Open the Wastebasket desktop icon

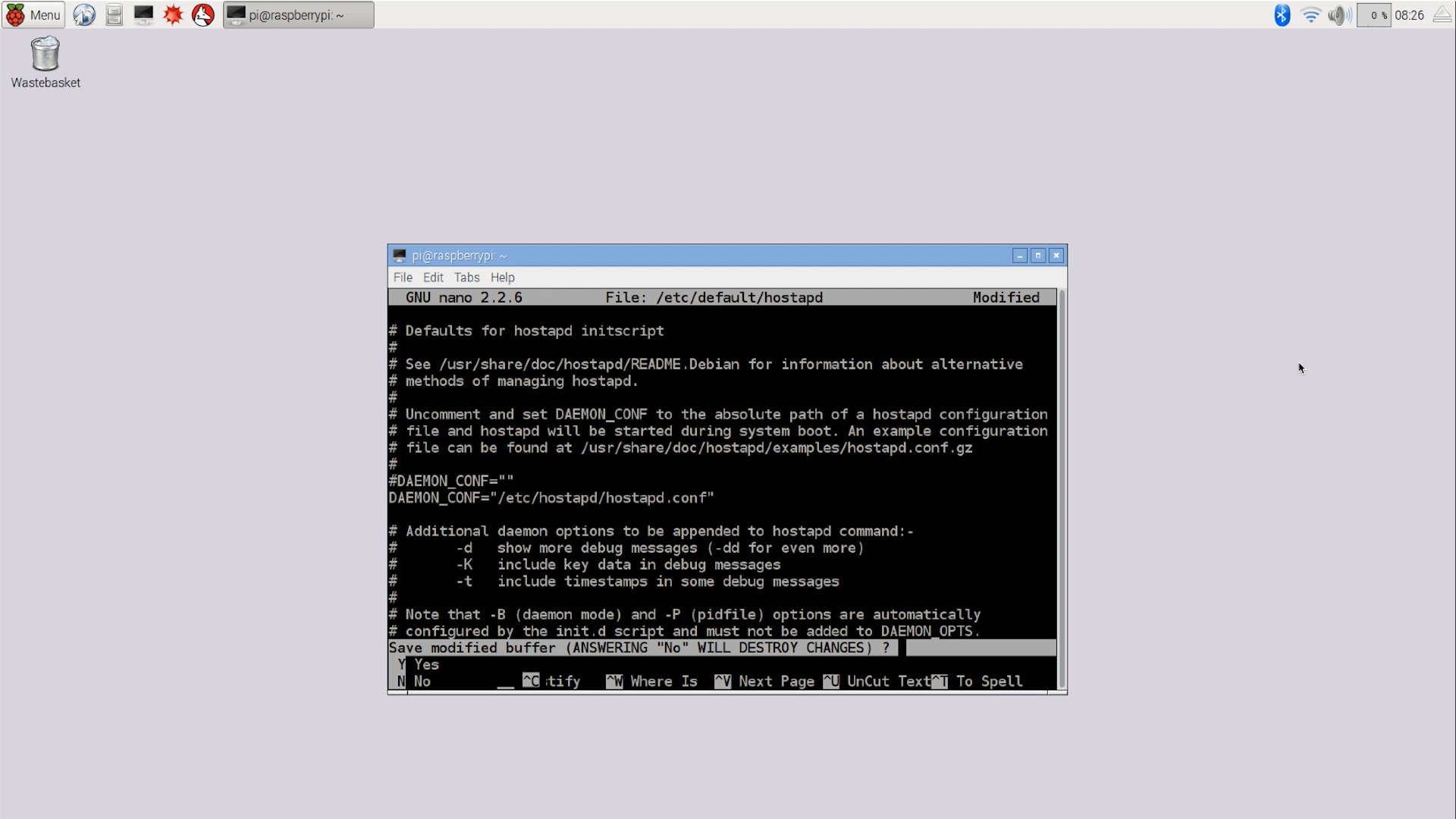[x=45, y=62]
